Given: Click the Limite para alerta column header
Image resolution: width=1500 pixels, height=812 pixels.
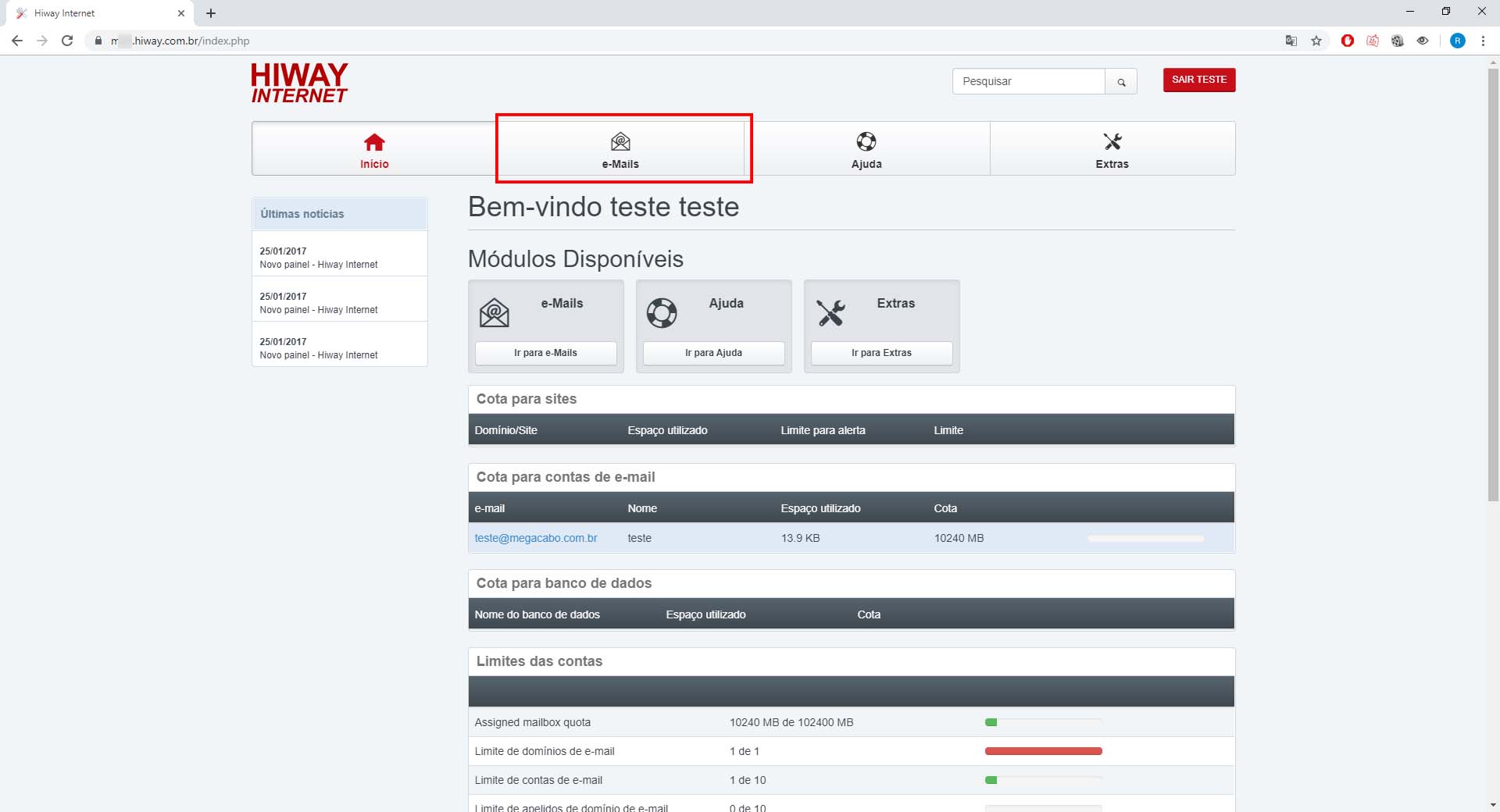Looking at the screenshot, I should pyautogui.click(x=823, y=430).
